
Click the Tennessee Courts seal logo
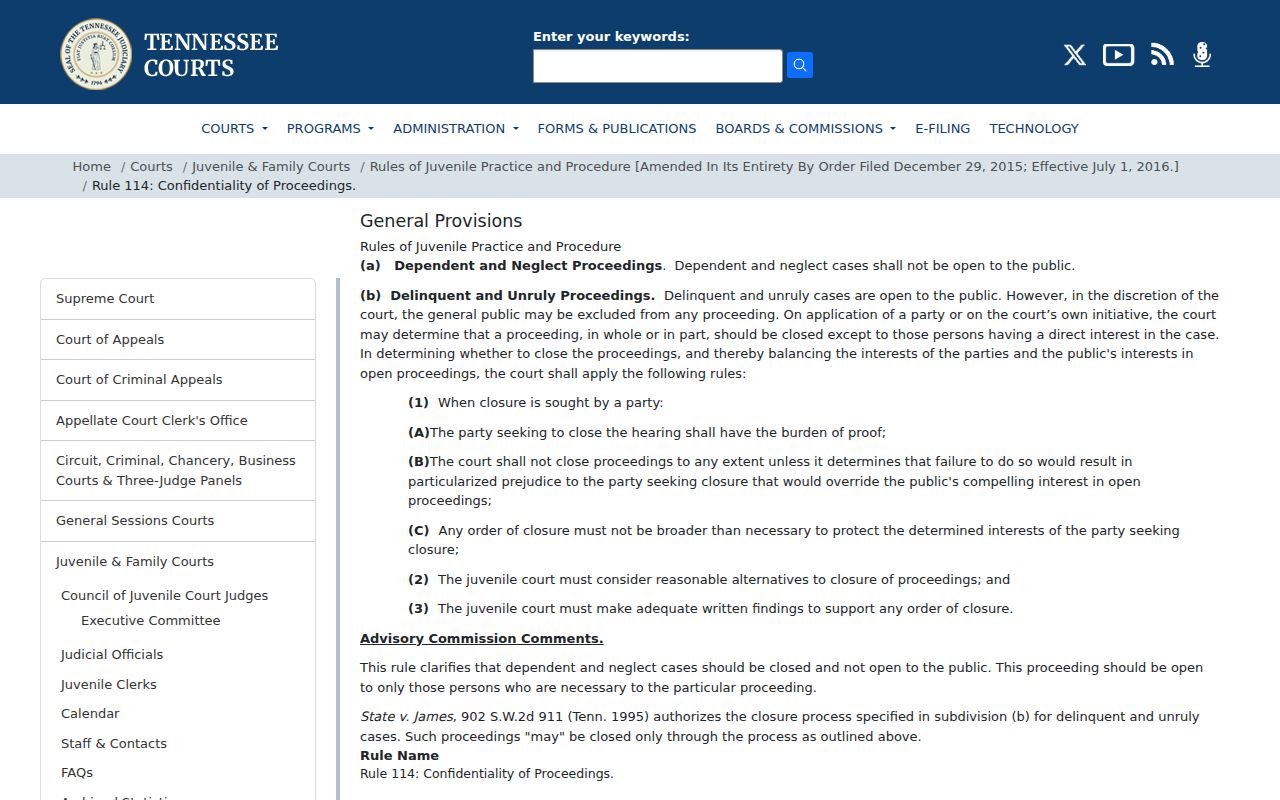click(x=96, y=54)
